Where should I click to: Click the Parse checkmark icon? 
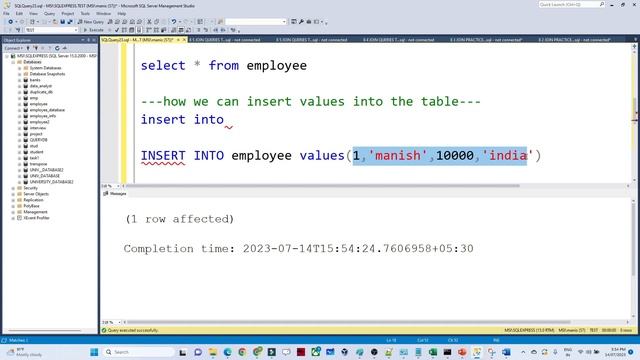tap(117, 30)
